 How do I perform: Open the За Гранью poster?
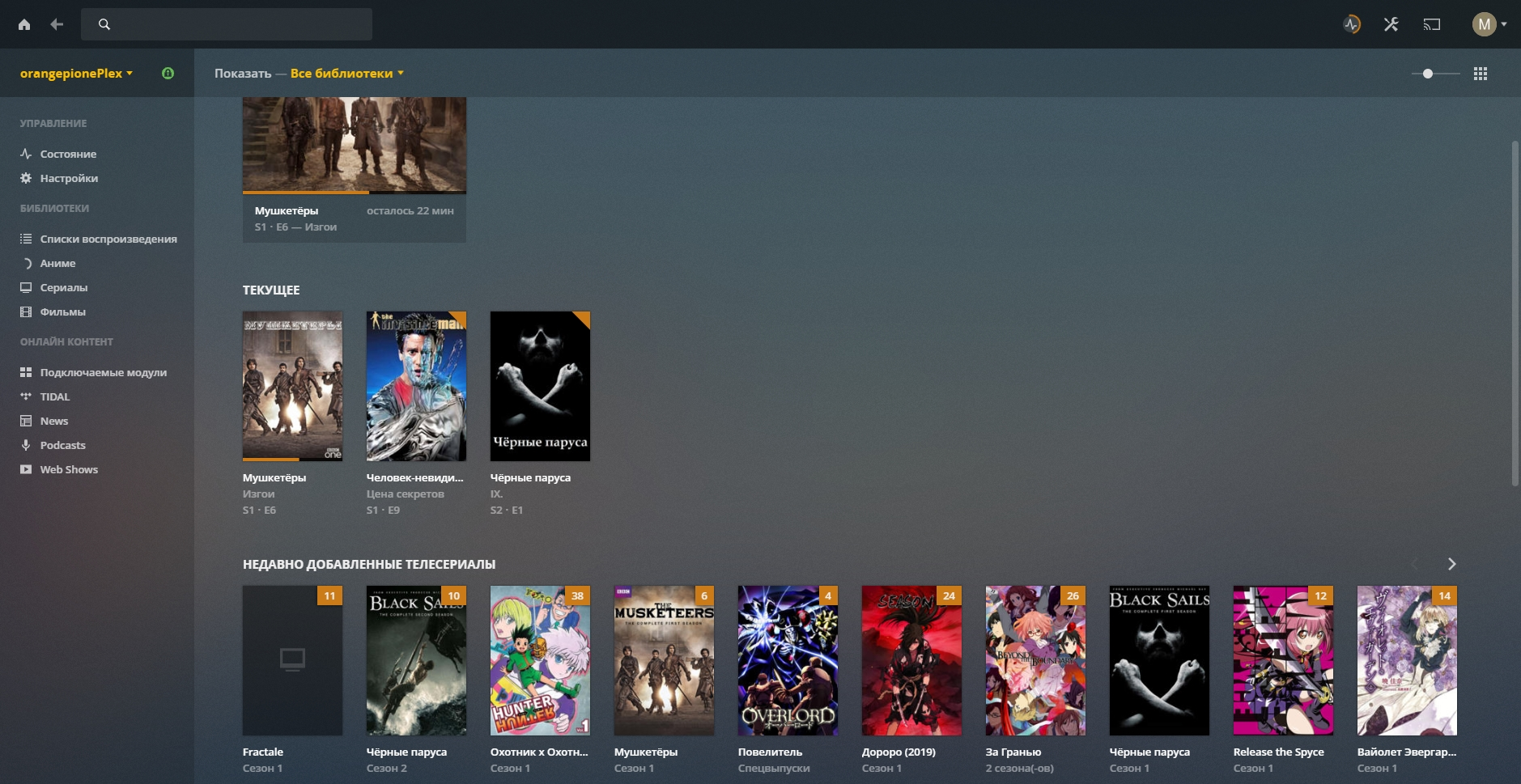coord(1035,660)
